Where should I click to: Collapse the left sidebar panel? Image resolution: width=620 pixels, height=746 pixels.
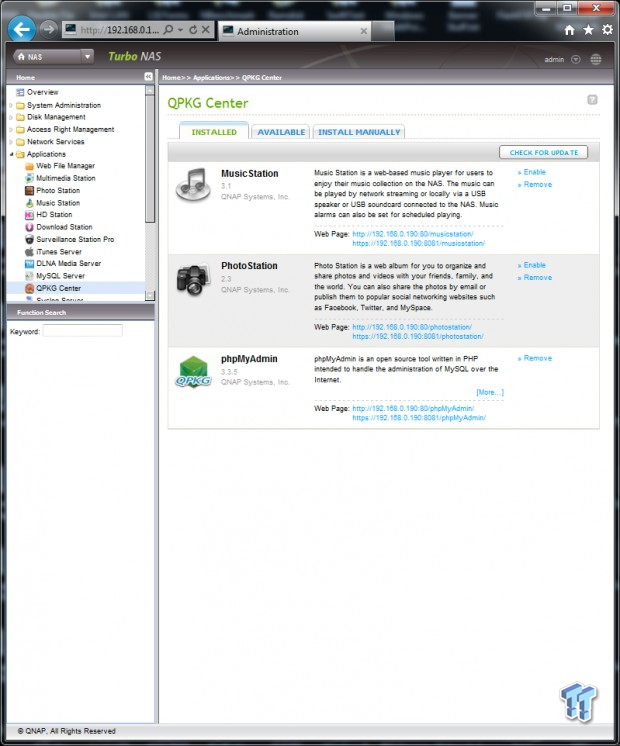click(148, 77)
